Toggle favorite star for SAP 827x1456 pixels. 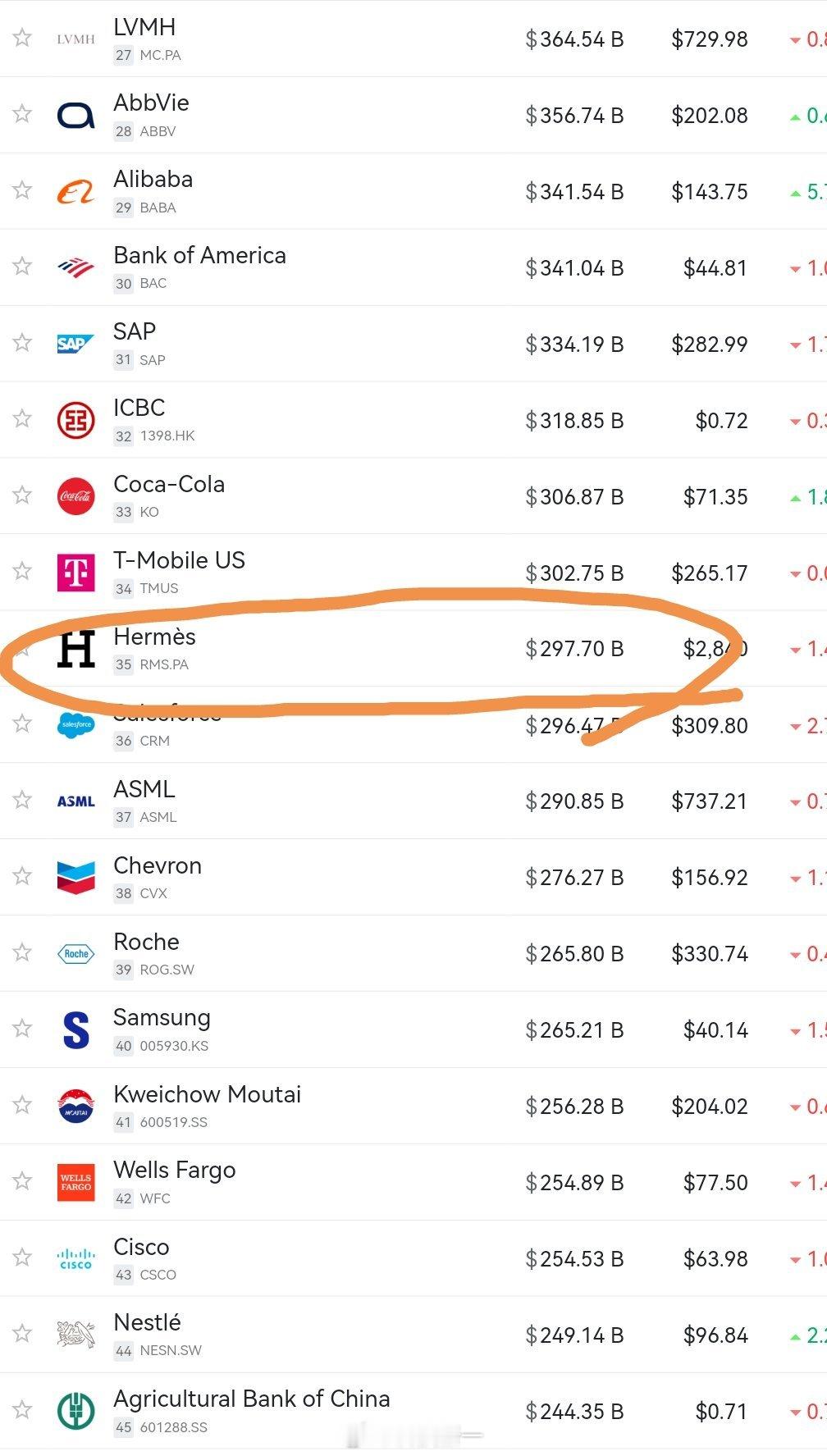[22, 342]
